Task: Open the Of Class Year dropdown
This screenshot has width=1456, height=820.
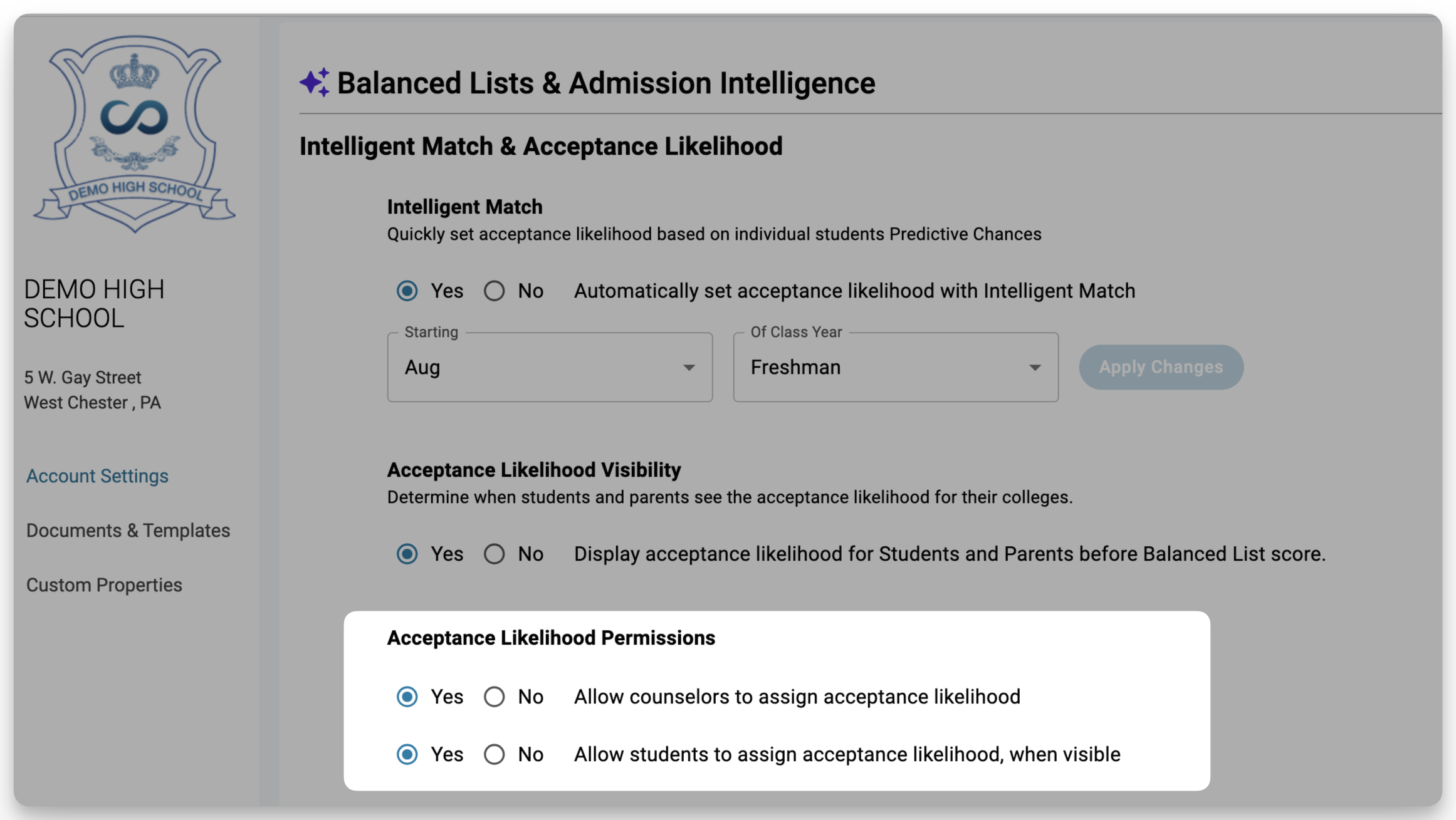Action: click(x=896, y=367)
